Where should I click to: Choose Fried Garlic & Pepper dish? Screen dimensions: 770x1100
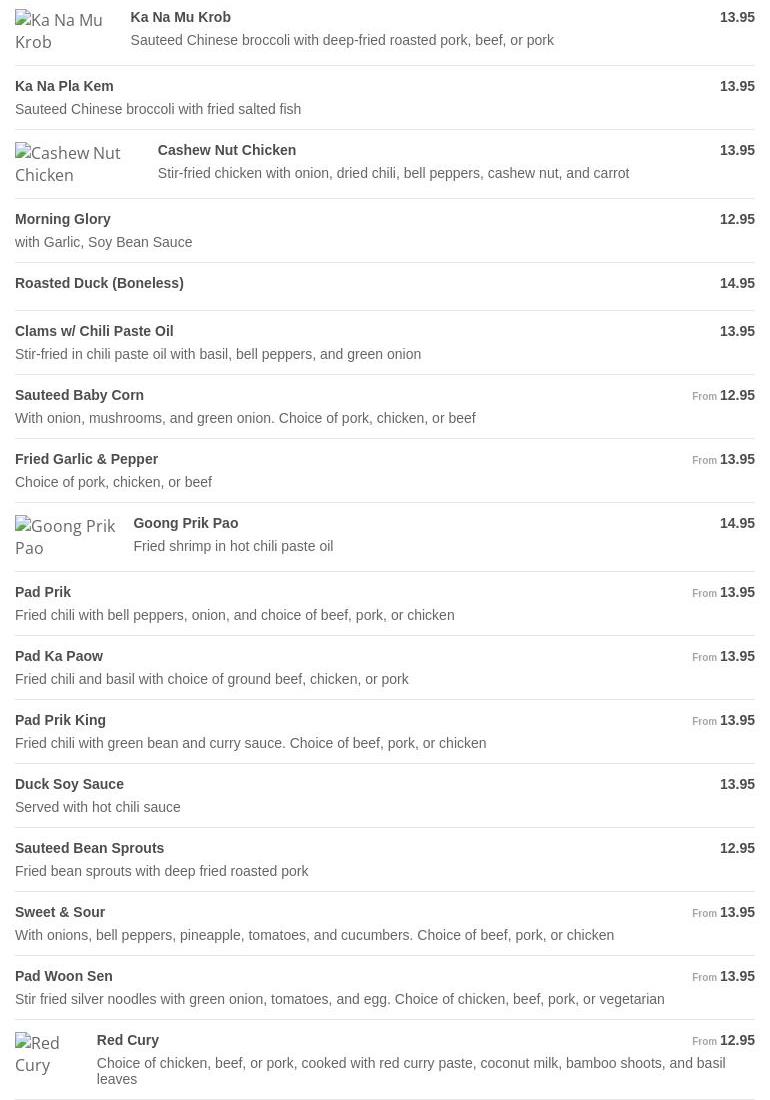coord(86,459)
